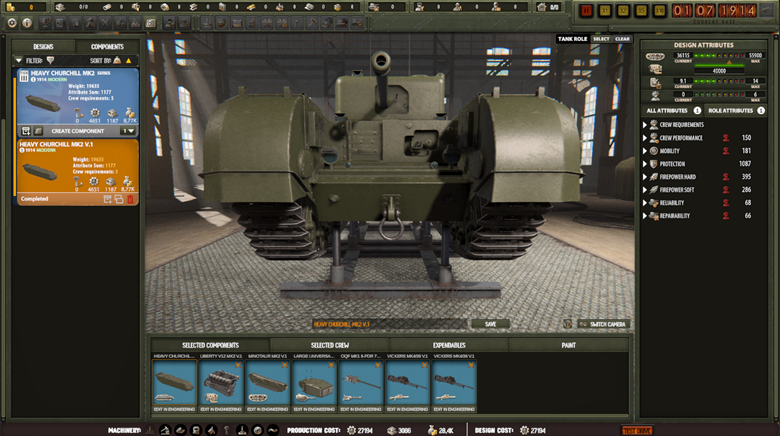780x436 pixels.
Task: Pause the game speed
Action: pos(586,10)
